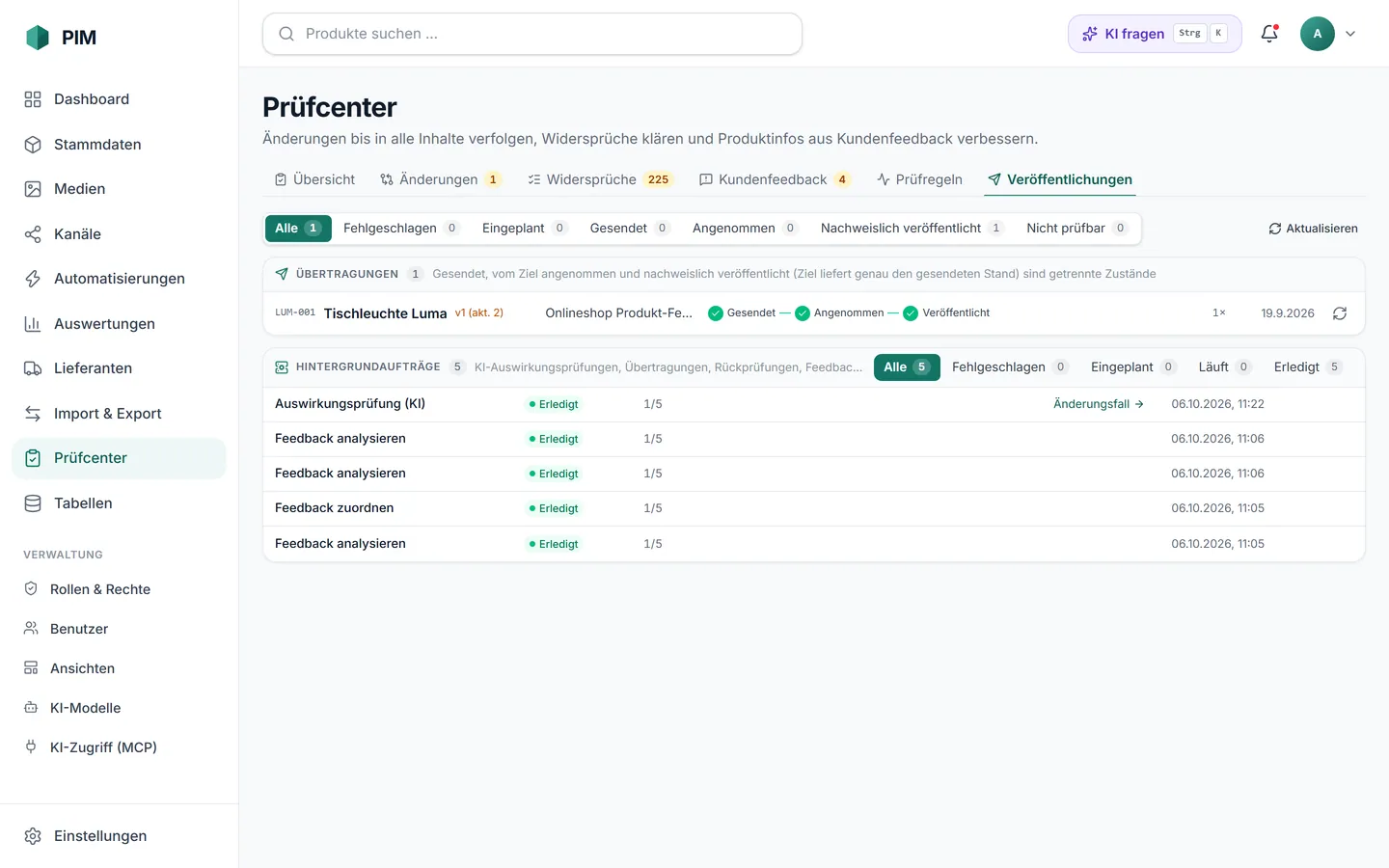
Task: Retry the Tischleuchte Luma transfer icon
Action: pyautogui.click(x=1340, y=313)
